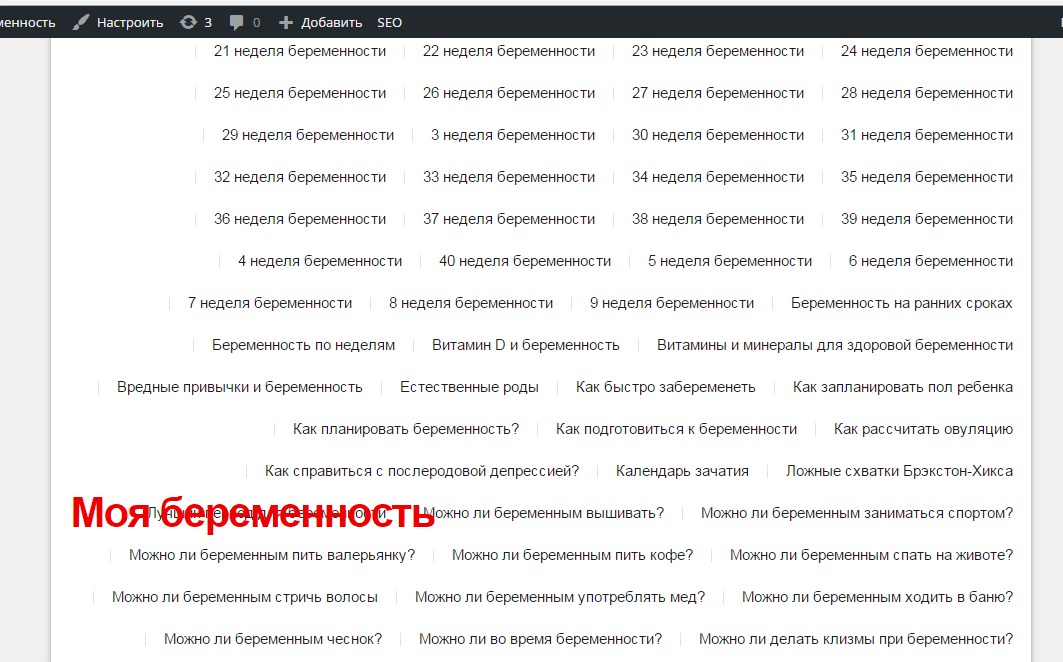This screenshot has width=1063, height=662.
Task: Open Беременность по неделям
Action: 302,344
